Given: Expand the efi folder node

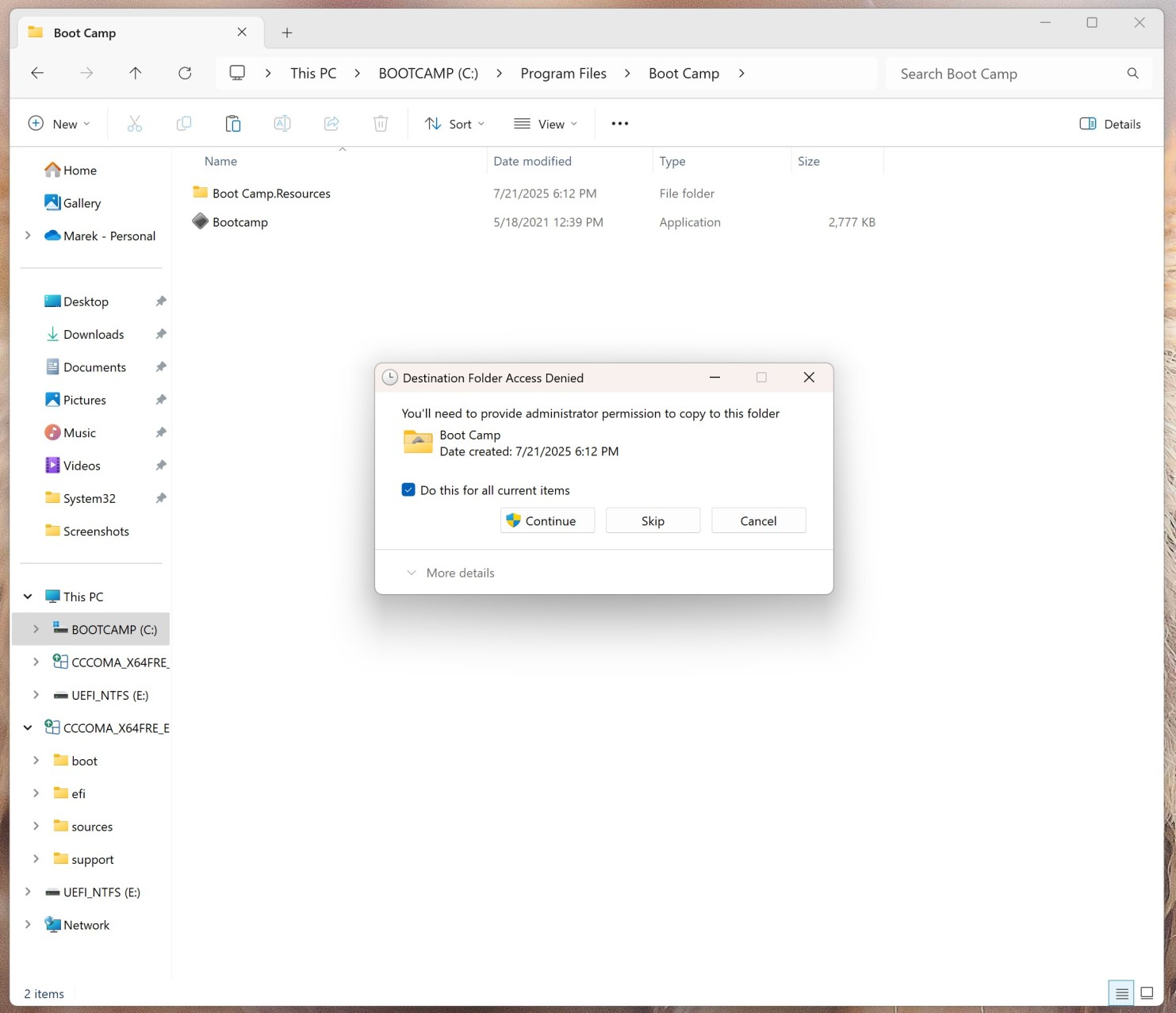Looking at the screenshot, I should [x=36, y=793].
